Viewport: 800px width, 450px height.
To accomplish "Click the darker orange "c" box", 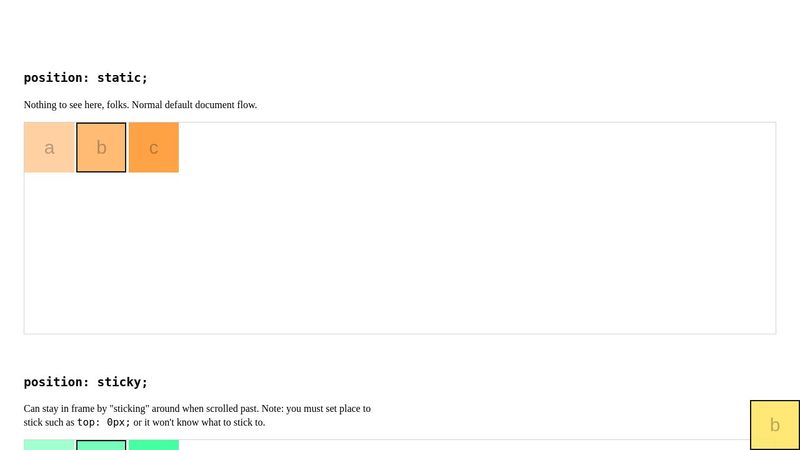I will tap(153, 148).
